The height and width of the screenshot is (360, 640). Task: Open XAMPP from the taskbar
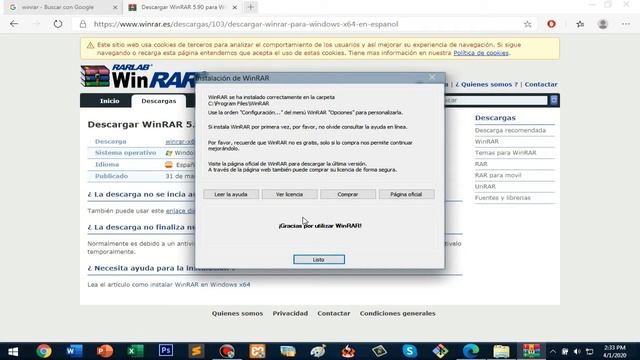click(257, 351)
